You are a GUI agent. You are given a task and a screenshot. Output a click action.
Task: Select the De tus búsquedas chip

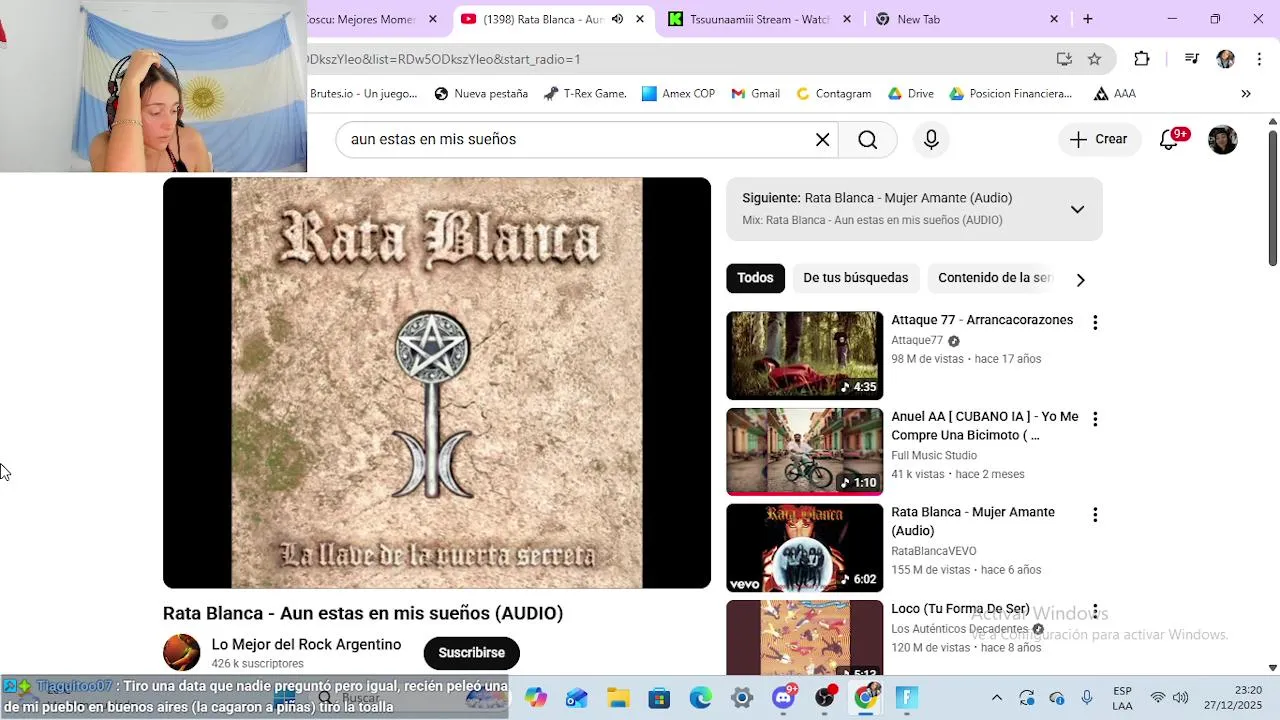click(855, 278)
